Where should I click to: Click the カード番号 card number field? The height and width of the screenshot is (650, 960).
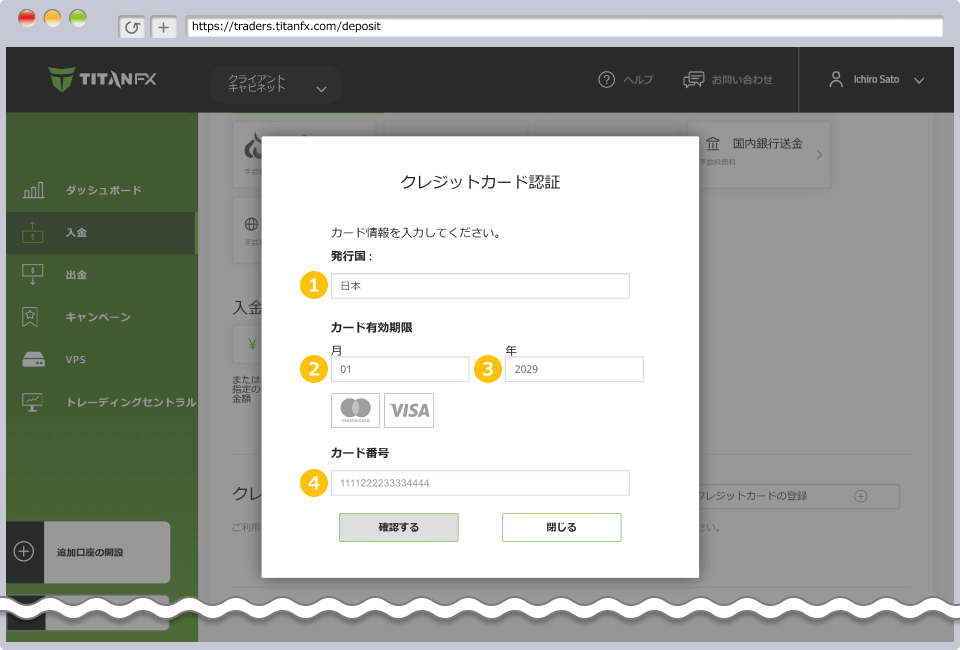[480, 482]
